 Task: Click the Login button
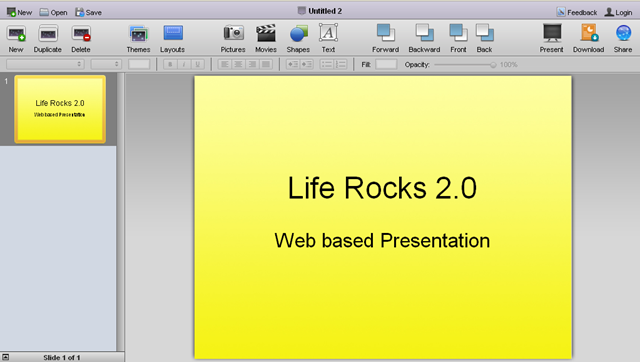pyautogui.click(x=618, y=12)
